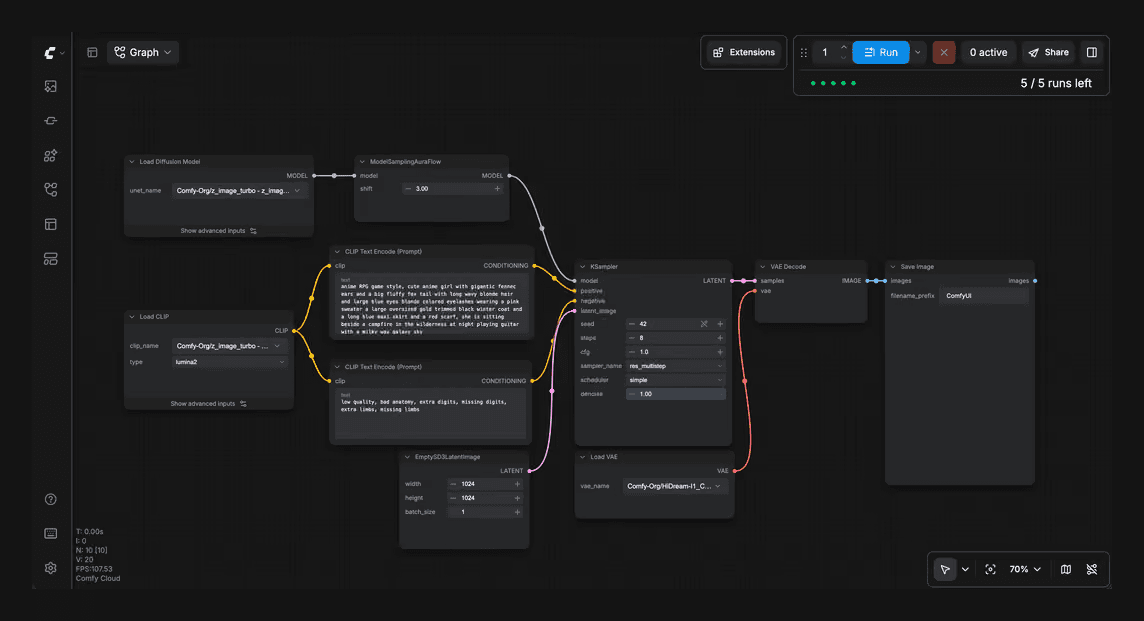Collapse the Load Diffusion Model node

pos(131,162)
